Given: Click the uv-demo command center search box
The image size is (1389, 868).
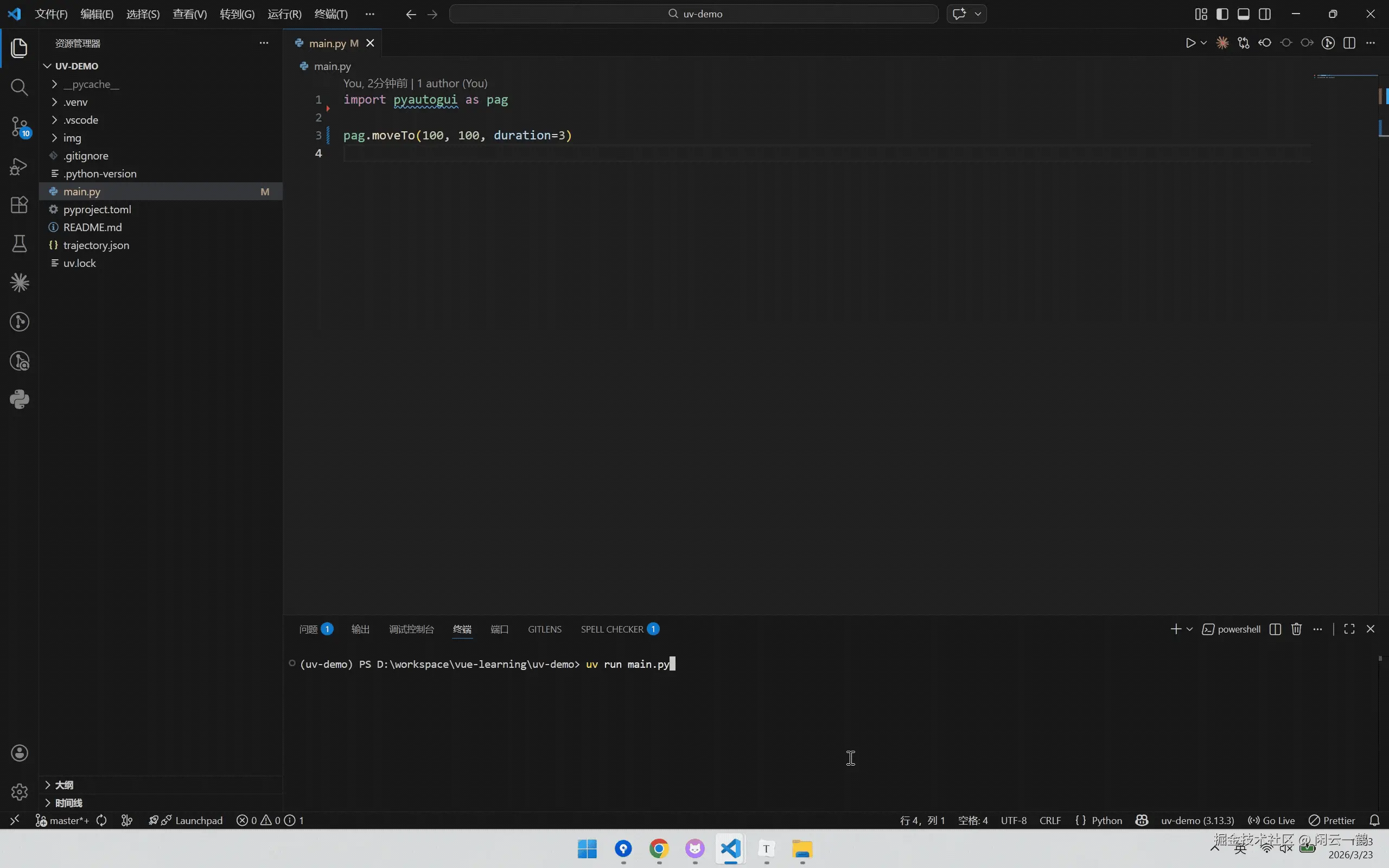Looking at the screenshot, I should click(x=693, y=14).
